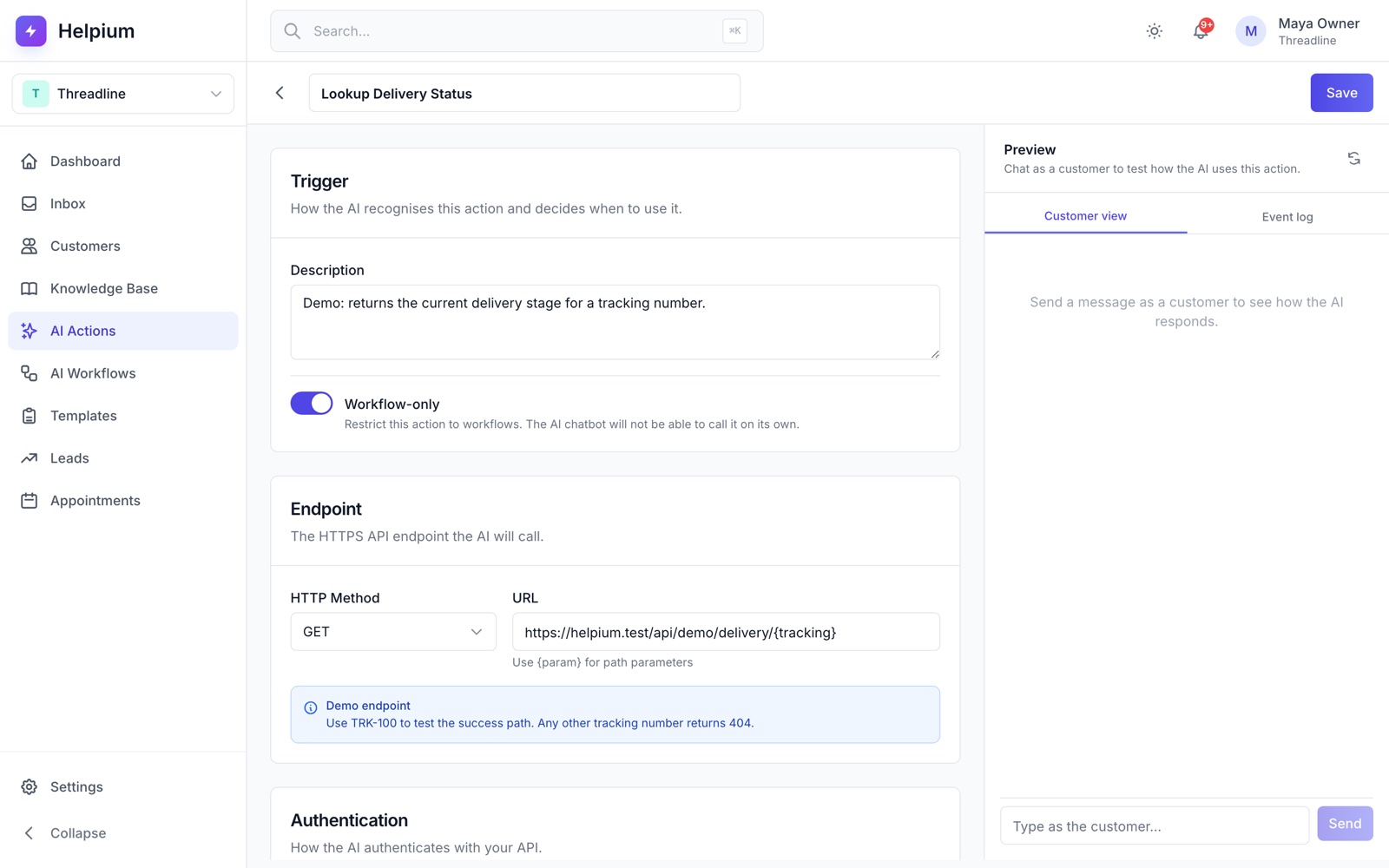Click the Settings gear icon
The height and width of the screenshot is (868, 1389).
click(30, 787)
